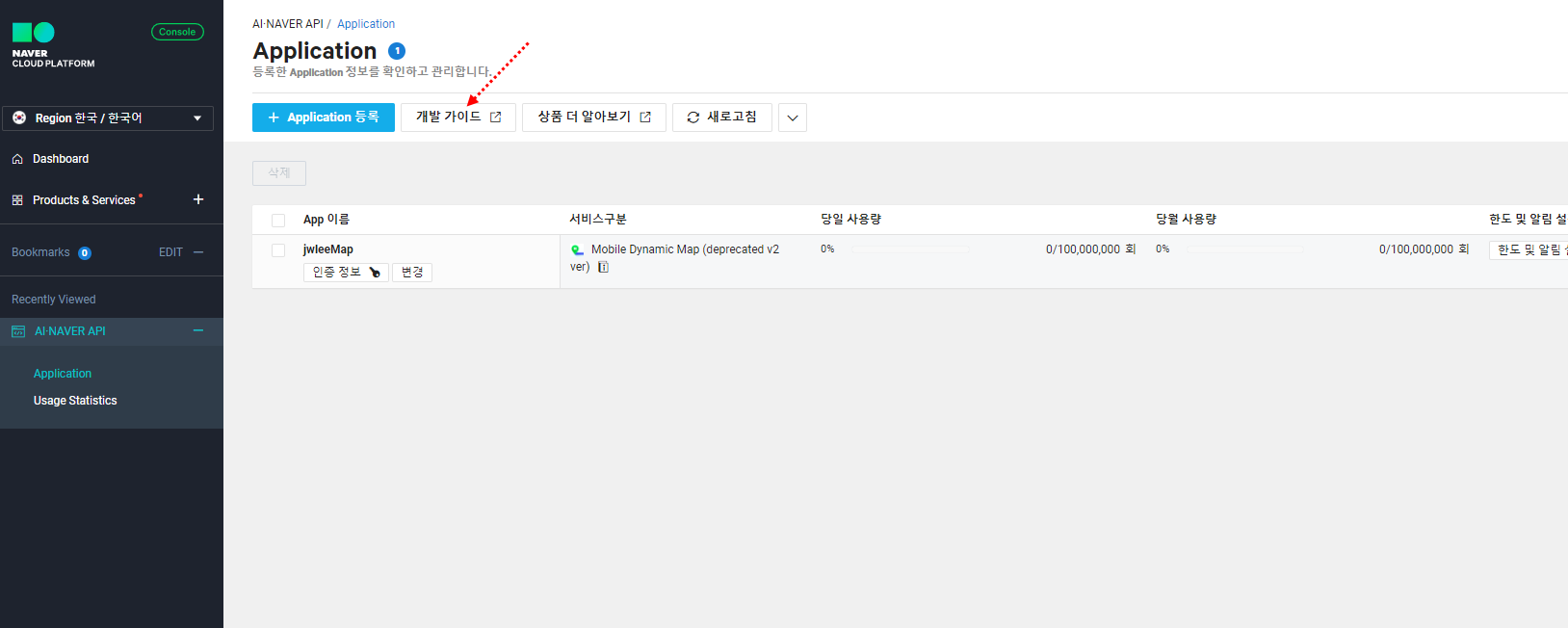Click external link icon on 상품 더 알아보기
Image resolution: width=1568 pixels, height=628 pixels.
645,118
